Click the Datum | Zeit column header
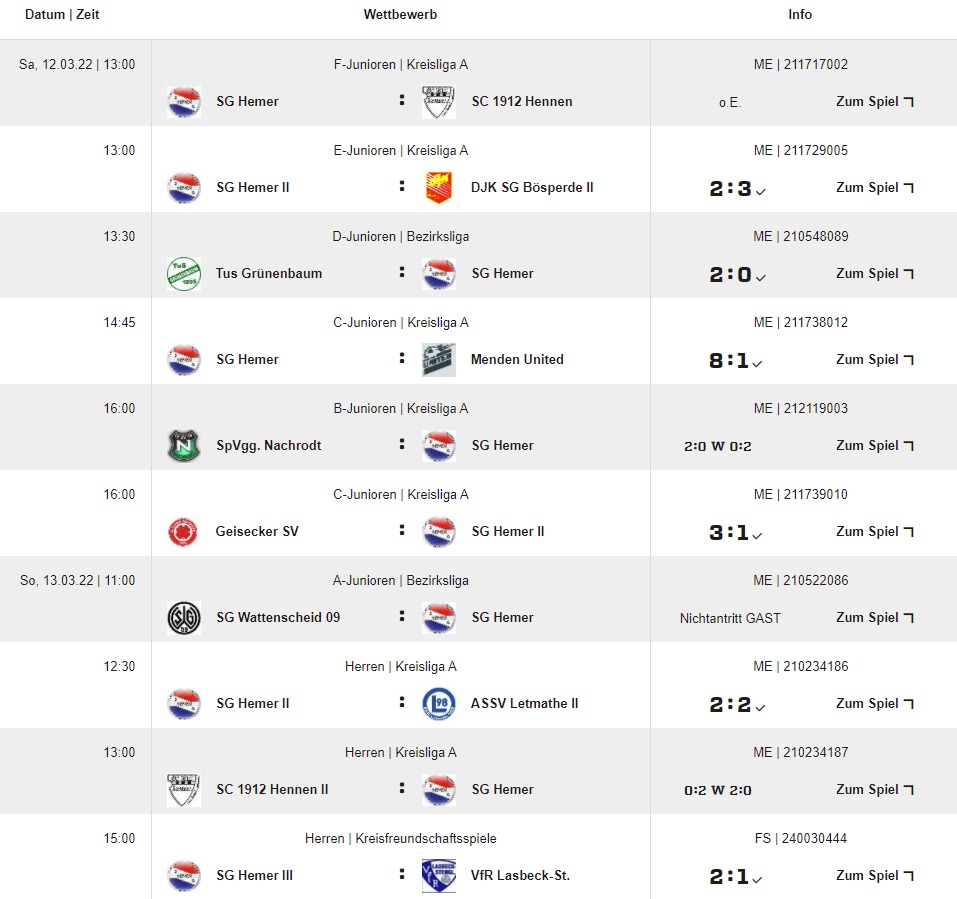 click(x=62, y=15)
